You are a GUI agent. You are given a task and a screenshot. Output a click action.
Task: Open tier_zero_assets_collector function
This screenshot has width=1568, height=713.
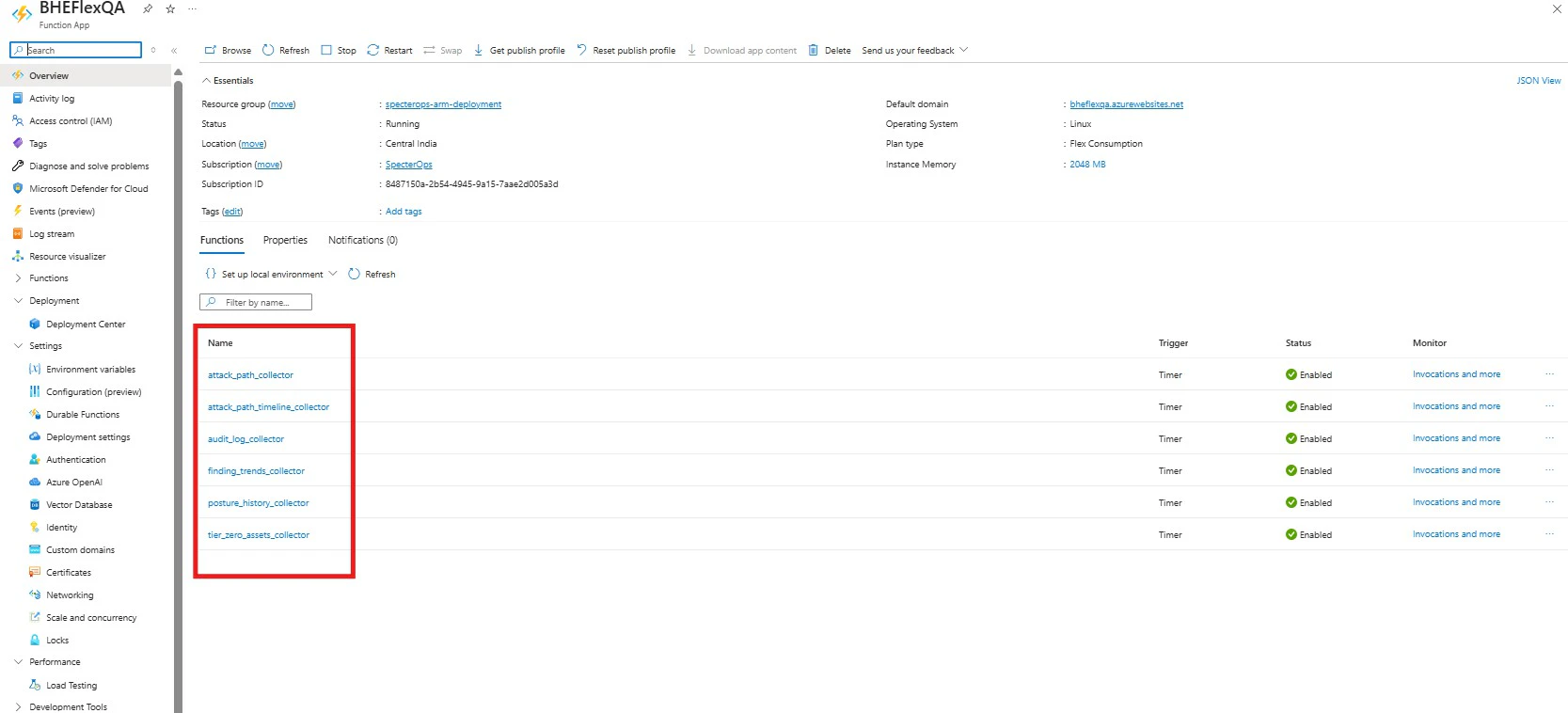pyautogui.click(x=259, y=535)
